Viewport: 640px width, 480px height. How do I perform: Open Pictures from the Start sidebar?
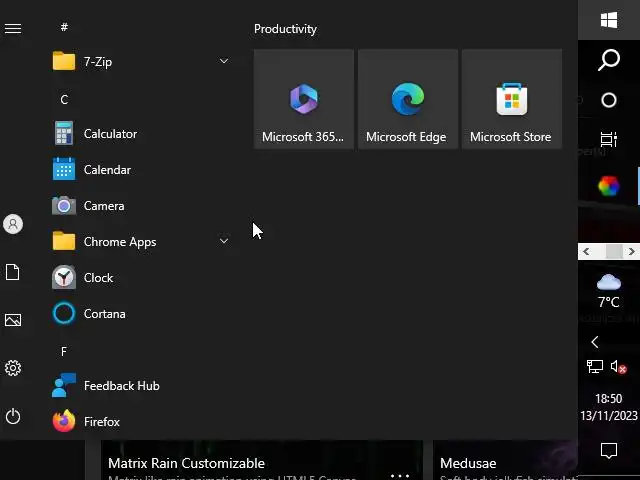(x=13, y=320)
